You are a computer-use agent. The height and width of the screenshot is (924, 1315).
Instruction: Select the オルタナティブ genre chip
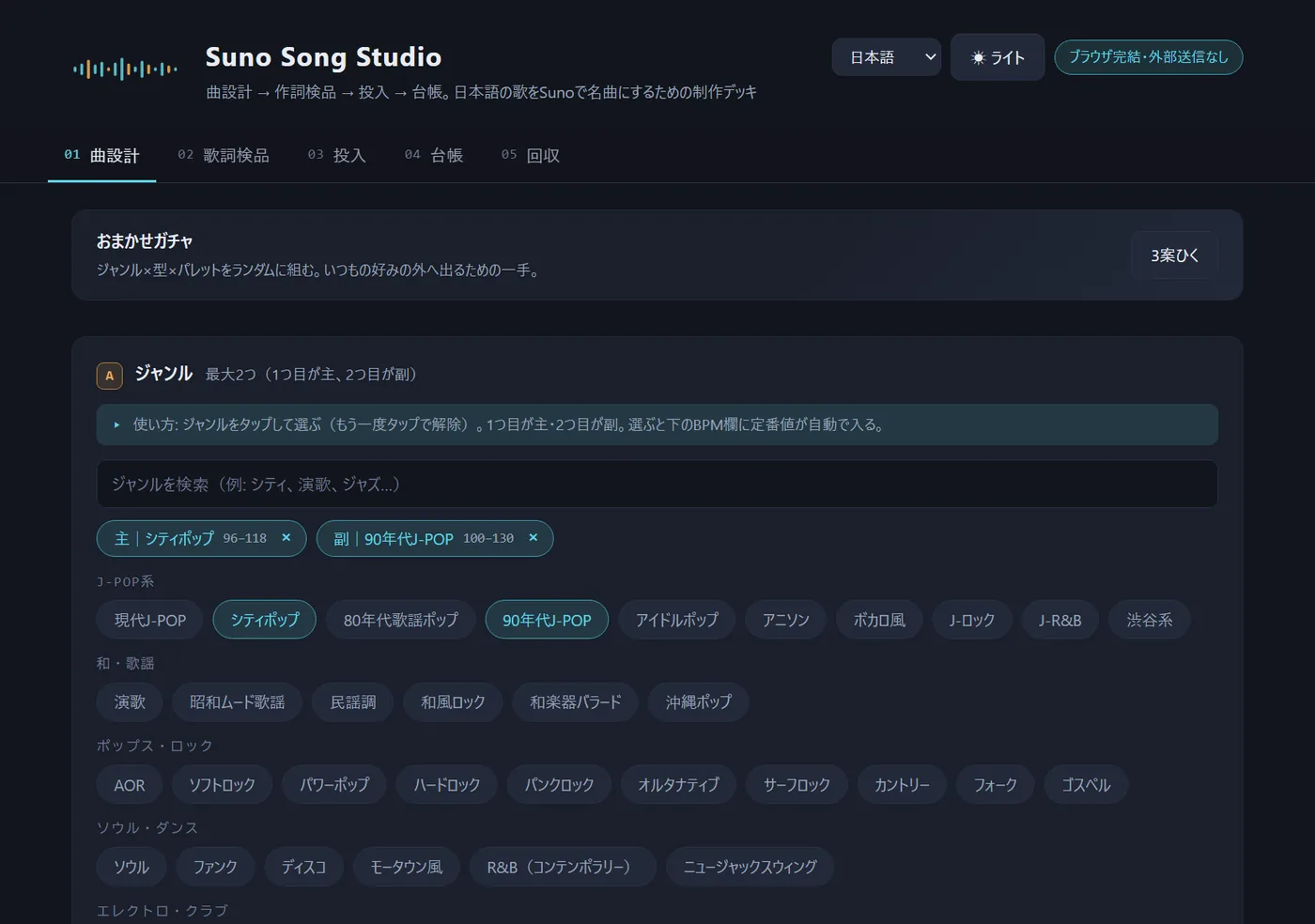[678, 785]
